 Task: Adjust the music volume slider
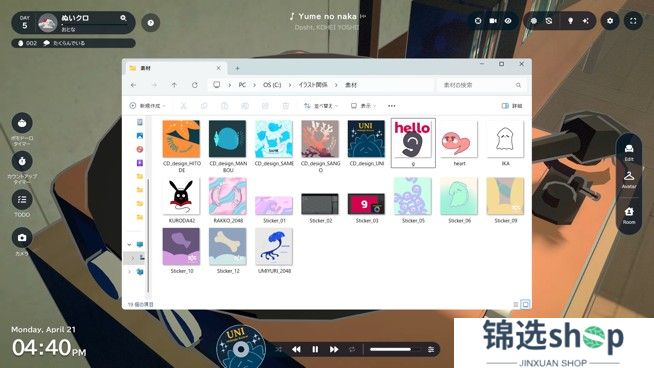[x=394, y=349]
